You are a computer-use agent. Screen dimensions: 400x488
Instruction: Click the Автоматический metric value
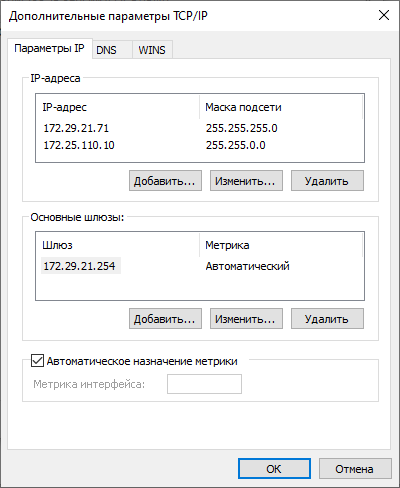(x=247, y=266)
